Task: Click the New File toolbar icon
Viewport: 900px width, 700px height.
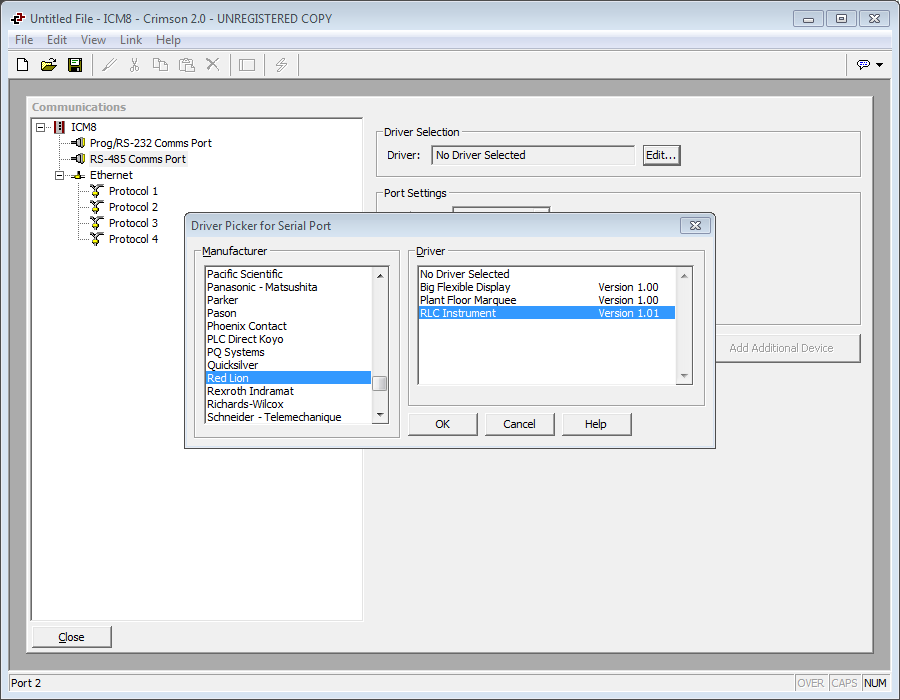Action: tap(23, 65)
